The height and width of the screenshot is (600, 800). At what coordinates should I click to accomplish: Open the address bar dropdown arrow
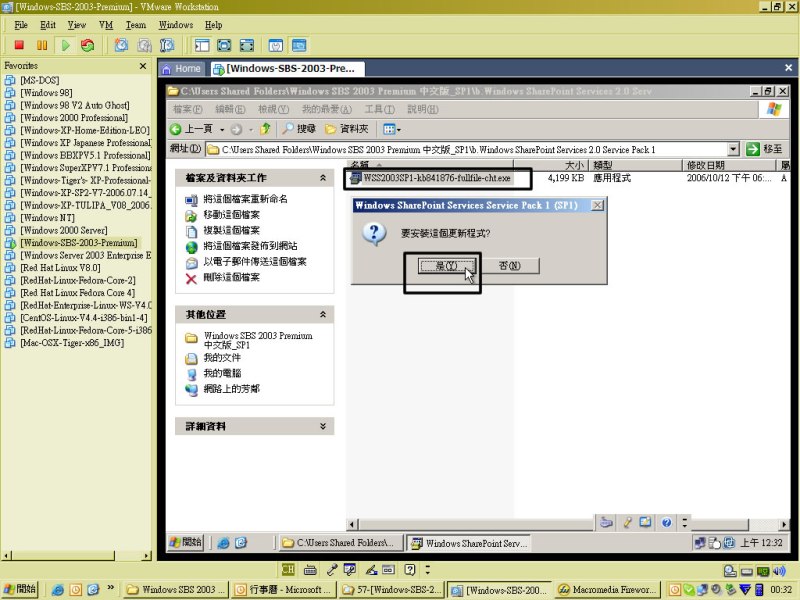click(x=733, y=149)
